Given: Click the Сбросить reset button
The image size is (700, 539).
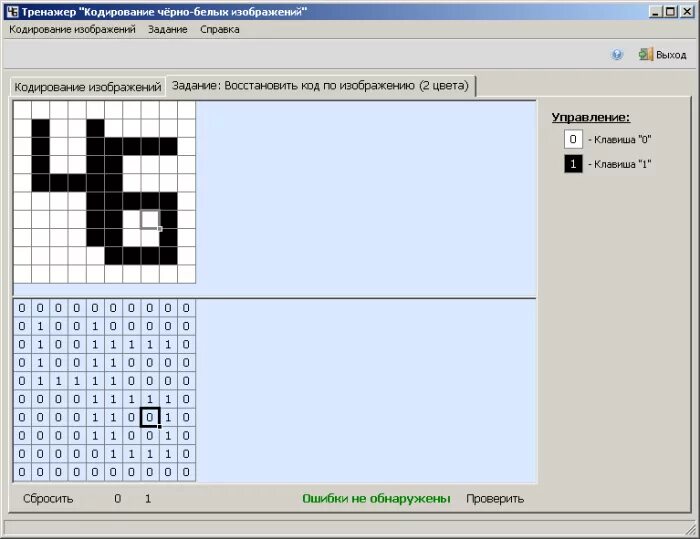Looking at the screenshot, I should click(48, 498).
